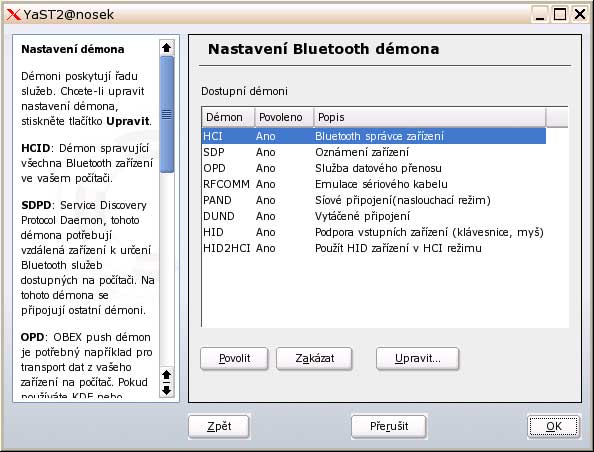Click the help panel scroll-up arrow
The height and width of the screenshot is (452, 594).
click(x=167, y=48)
